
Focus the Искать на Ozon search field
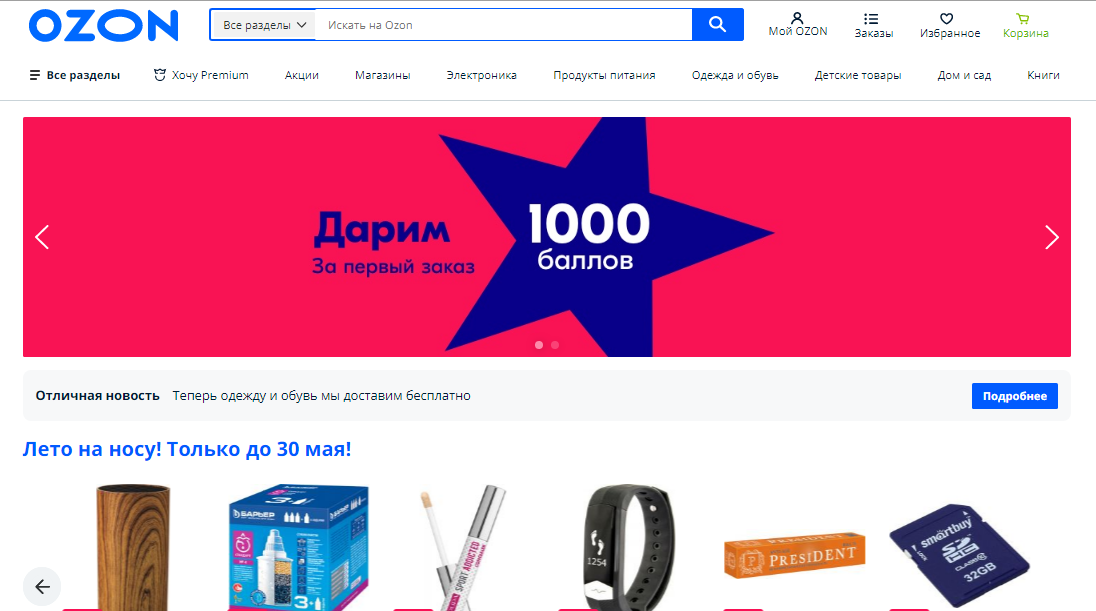503,25
